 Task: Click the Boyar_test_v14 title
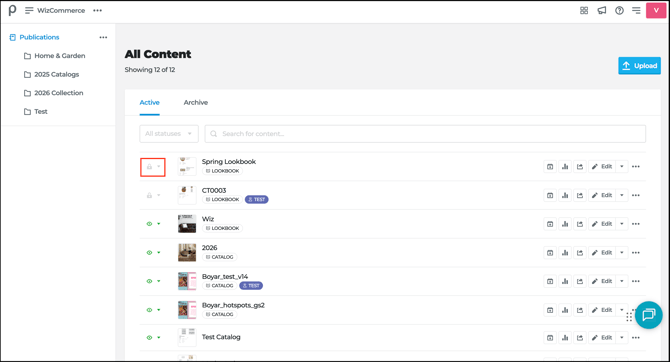coord(225,277)
